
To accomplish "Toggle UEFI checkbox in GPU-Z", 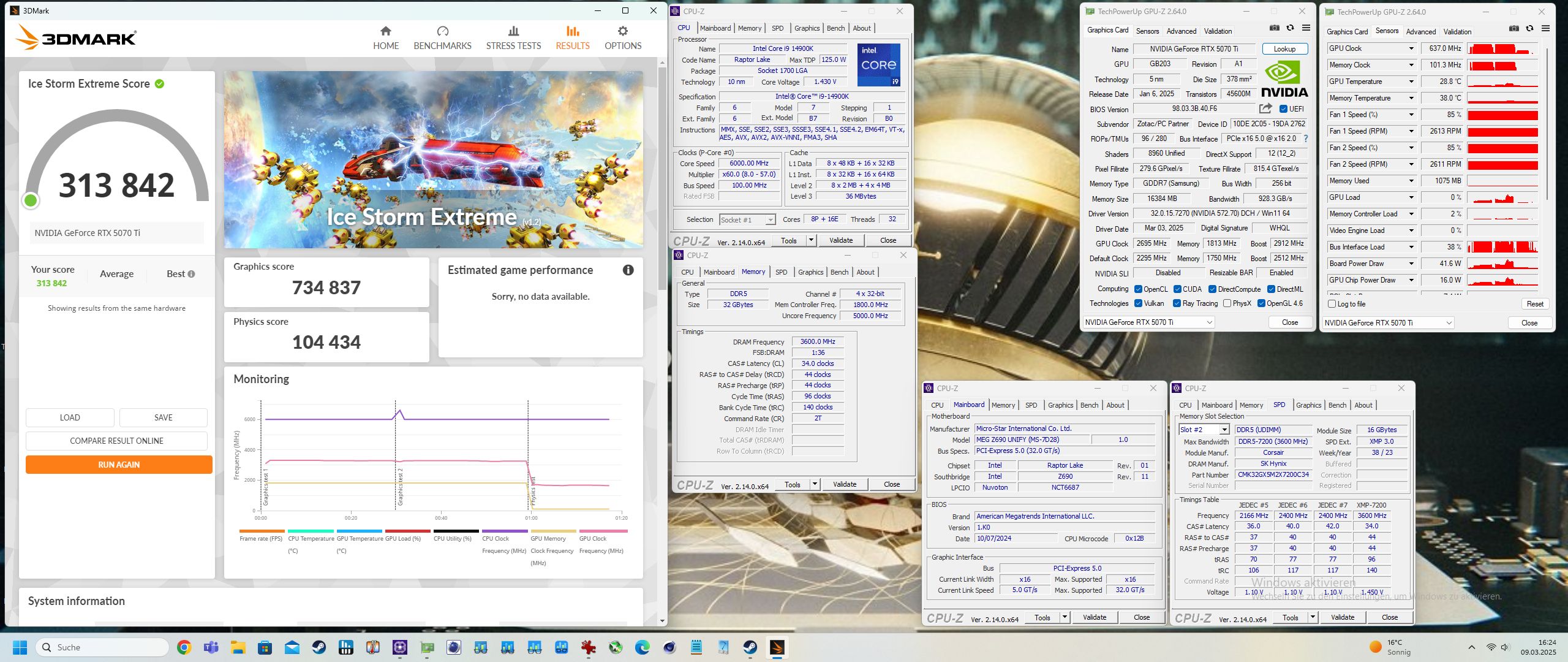I will coord(1283,109).
